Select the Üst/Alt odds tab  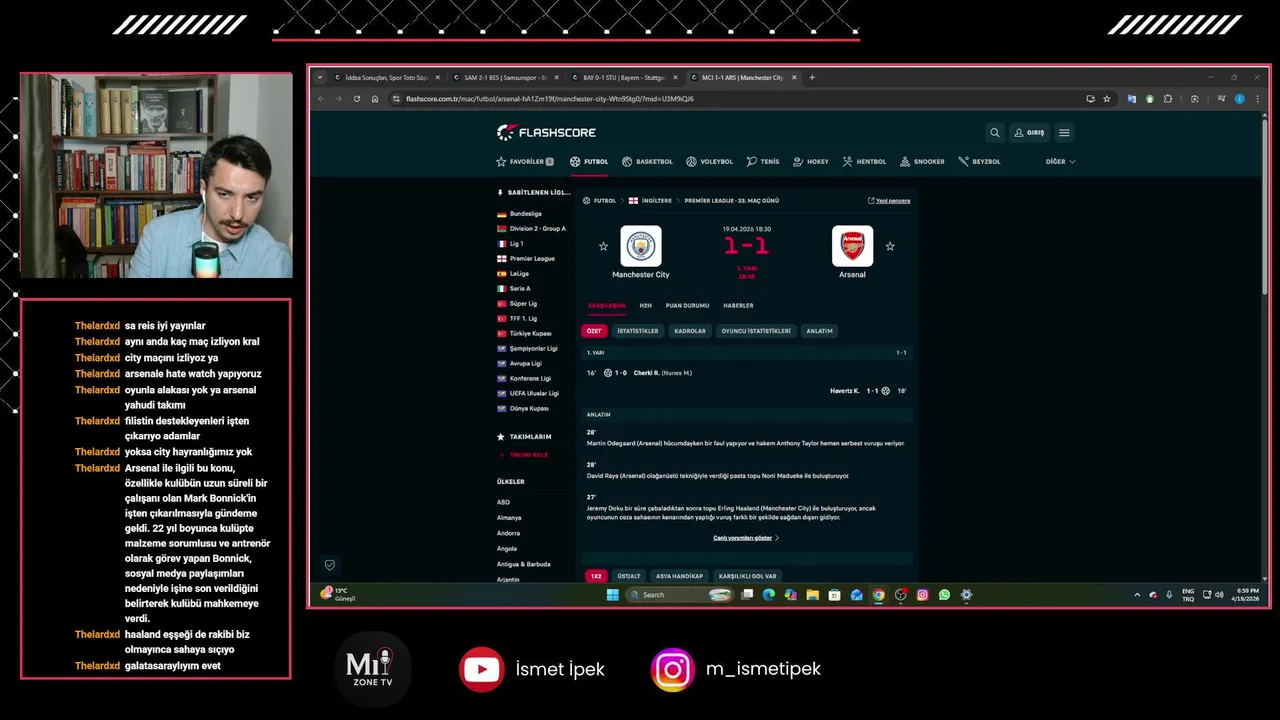(628, 576)
